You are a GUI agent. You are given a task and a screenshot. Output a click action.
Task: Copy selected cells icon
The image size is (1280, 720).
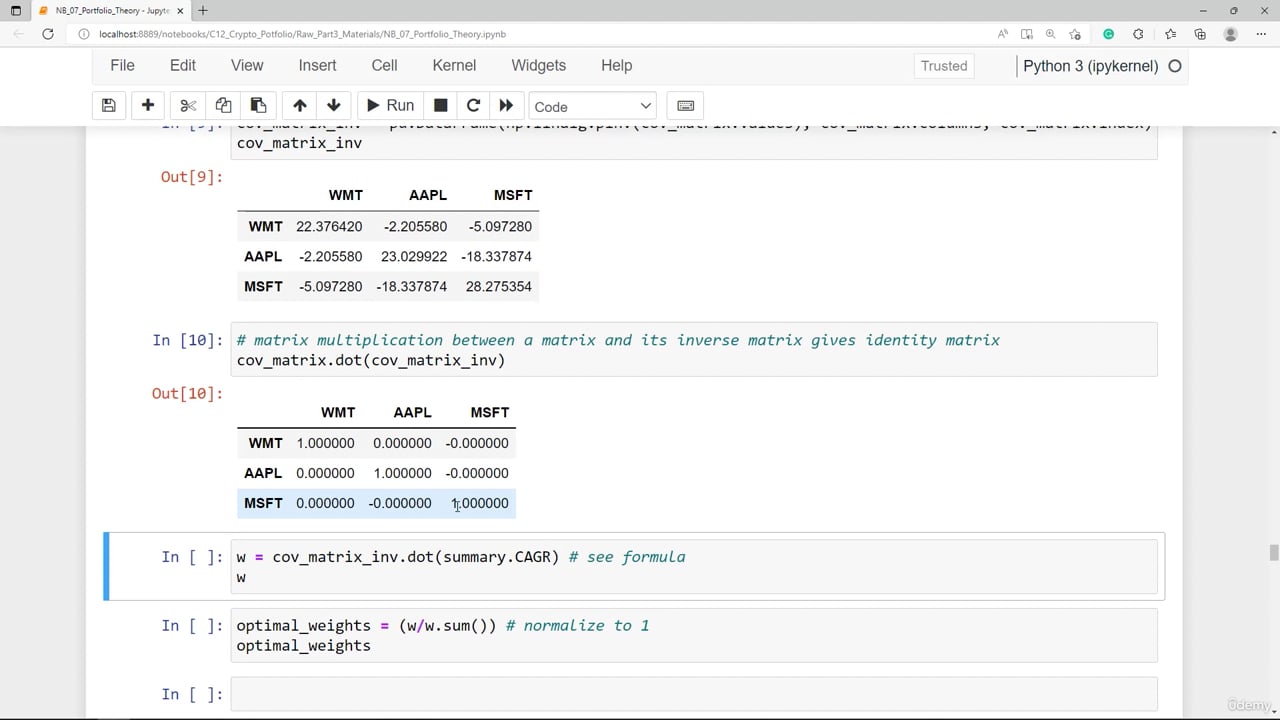(223, 106)
